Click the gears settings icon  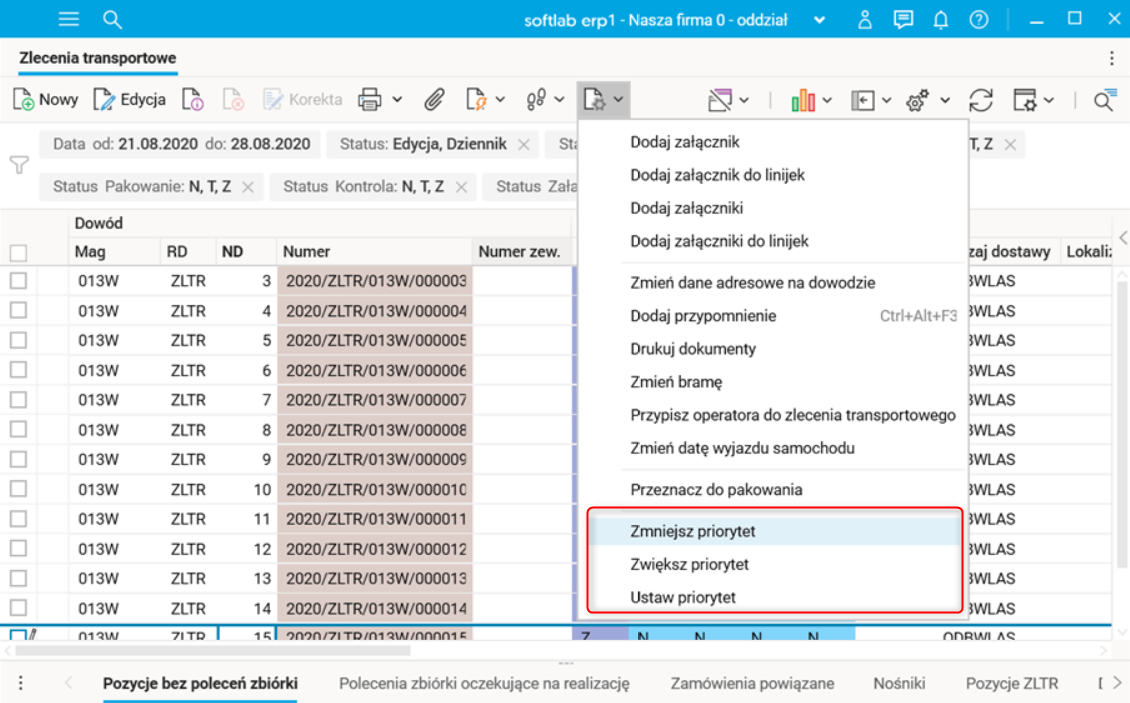(x=917, y=100)
